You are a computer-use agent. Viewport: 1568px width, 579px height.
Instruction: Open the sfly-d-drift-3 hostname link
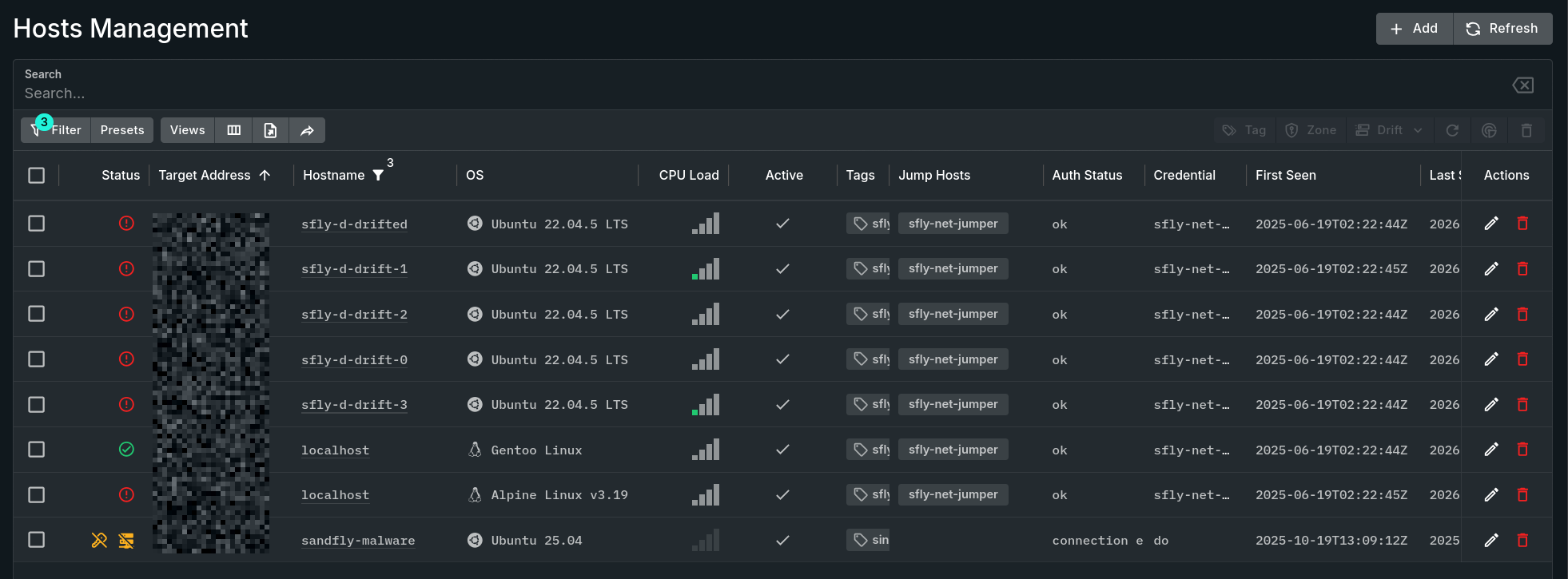pyautogui.click(x=354, y=405)
